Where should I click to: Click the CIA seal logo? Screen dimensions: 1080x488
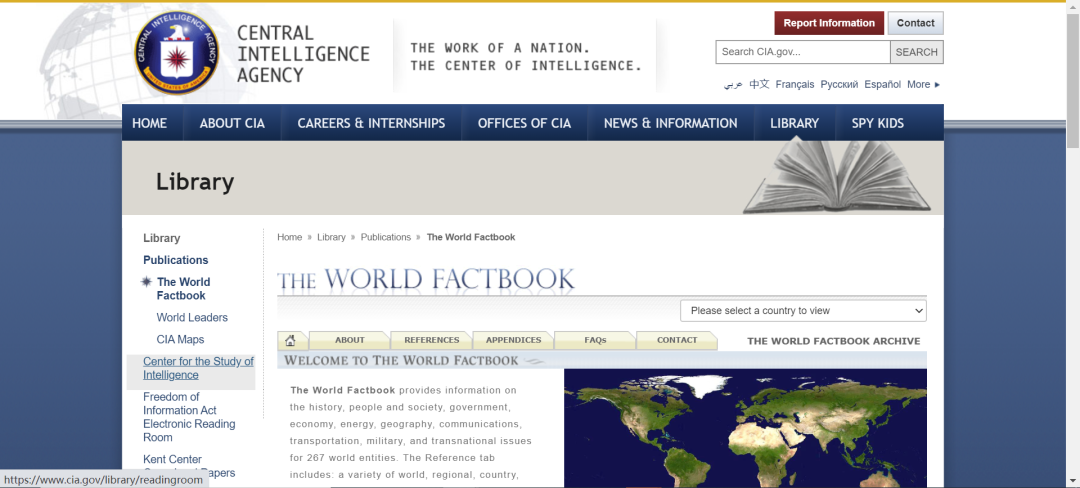(x=177, y=52)
